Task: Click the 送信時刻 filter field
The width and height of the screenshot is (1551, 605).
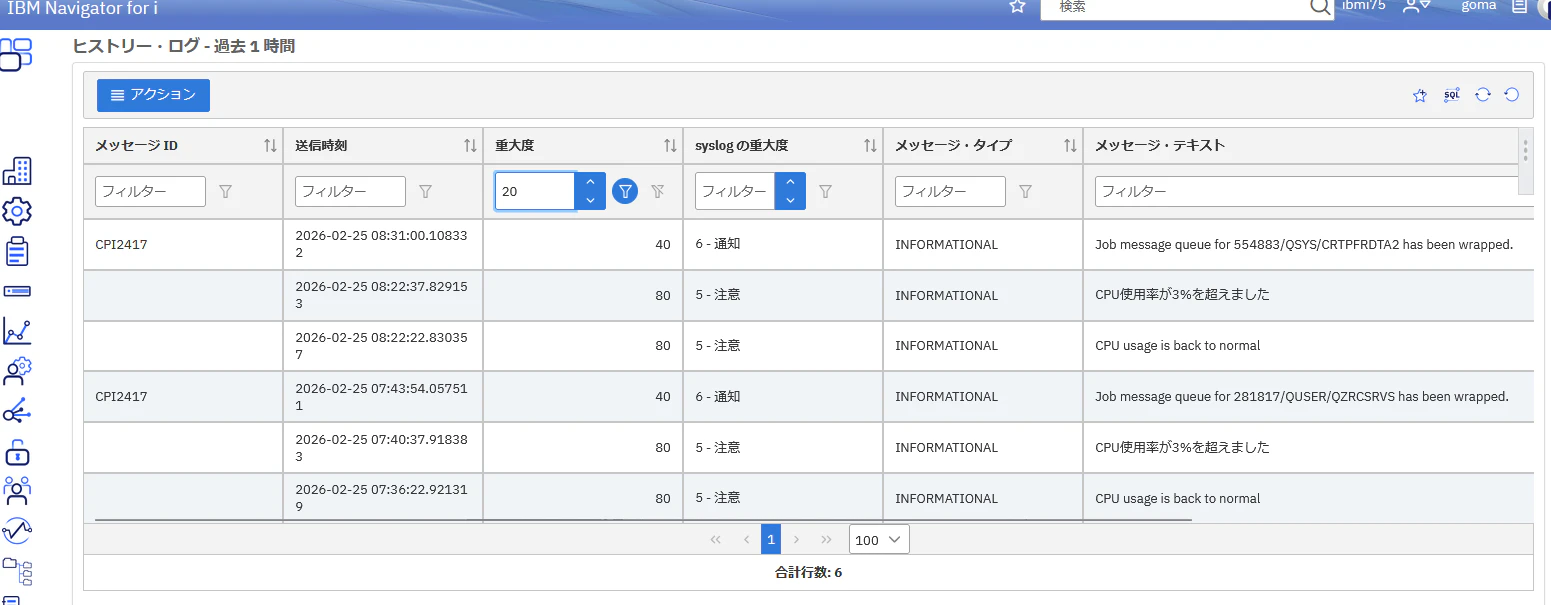Action: pyautogui.click(x=350, y=191)
